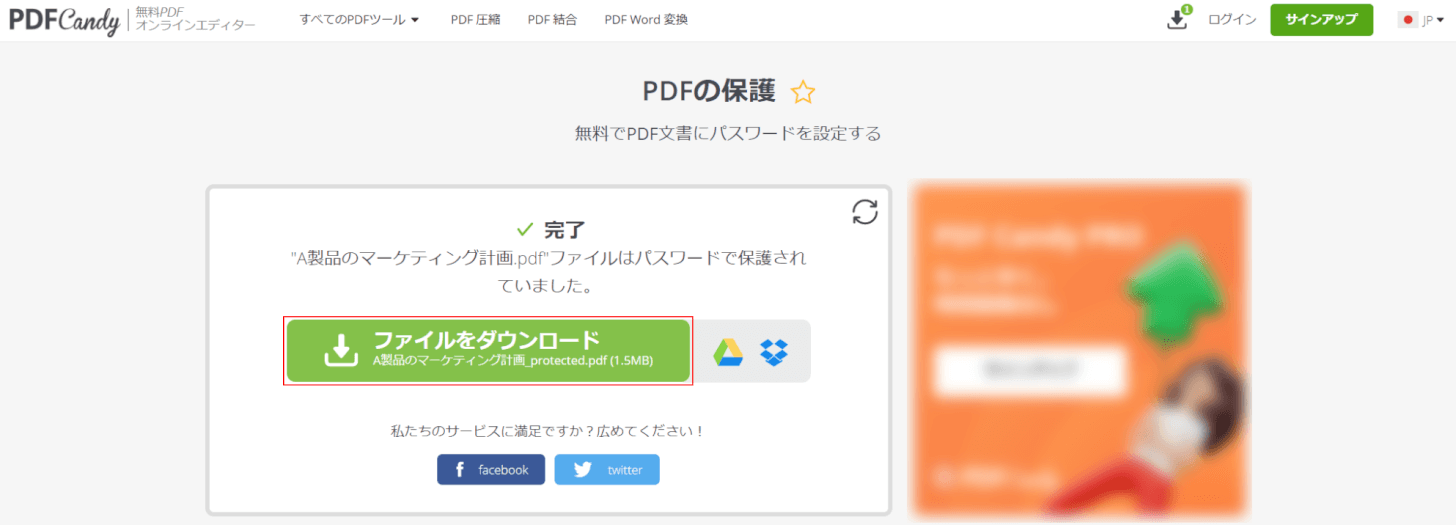Click the blurred PDF Candy PRO ad banner
This screenshot has width=1456, height=525.
[1079, 350]
